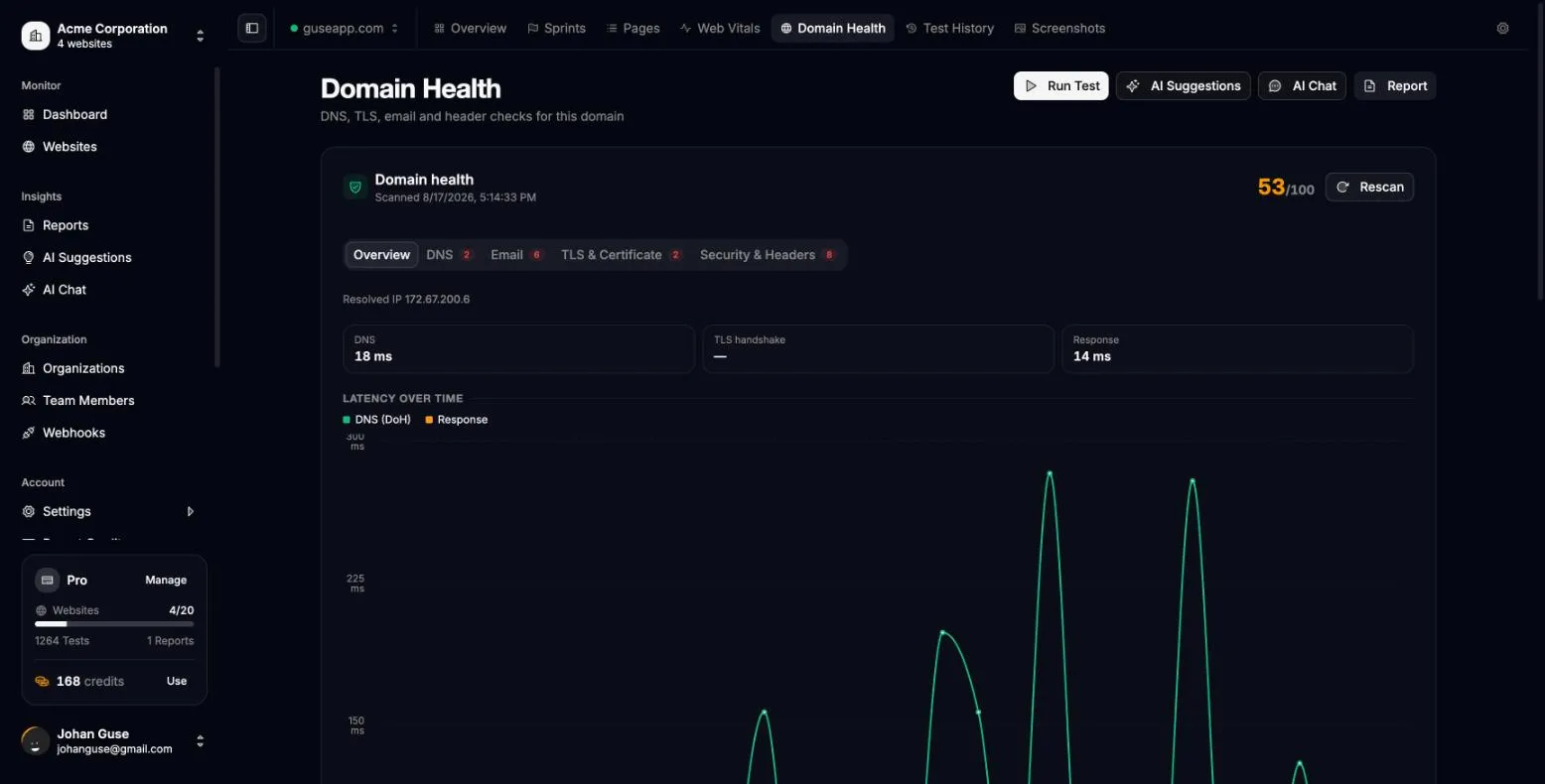This screenshot has width=1545, height=784.
Task: Toggle the sidebar panel icon
Action: click(x=252, y=28)
